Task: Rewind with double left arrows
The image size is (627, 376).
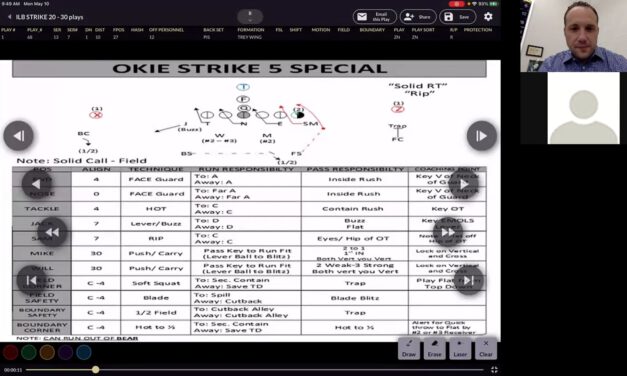Action: point(52,232)
